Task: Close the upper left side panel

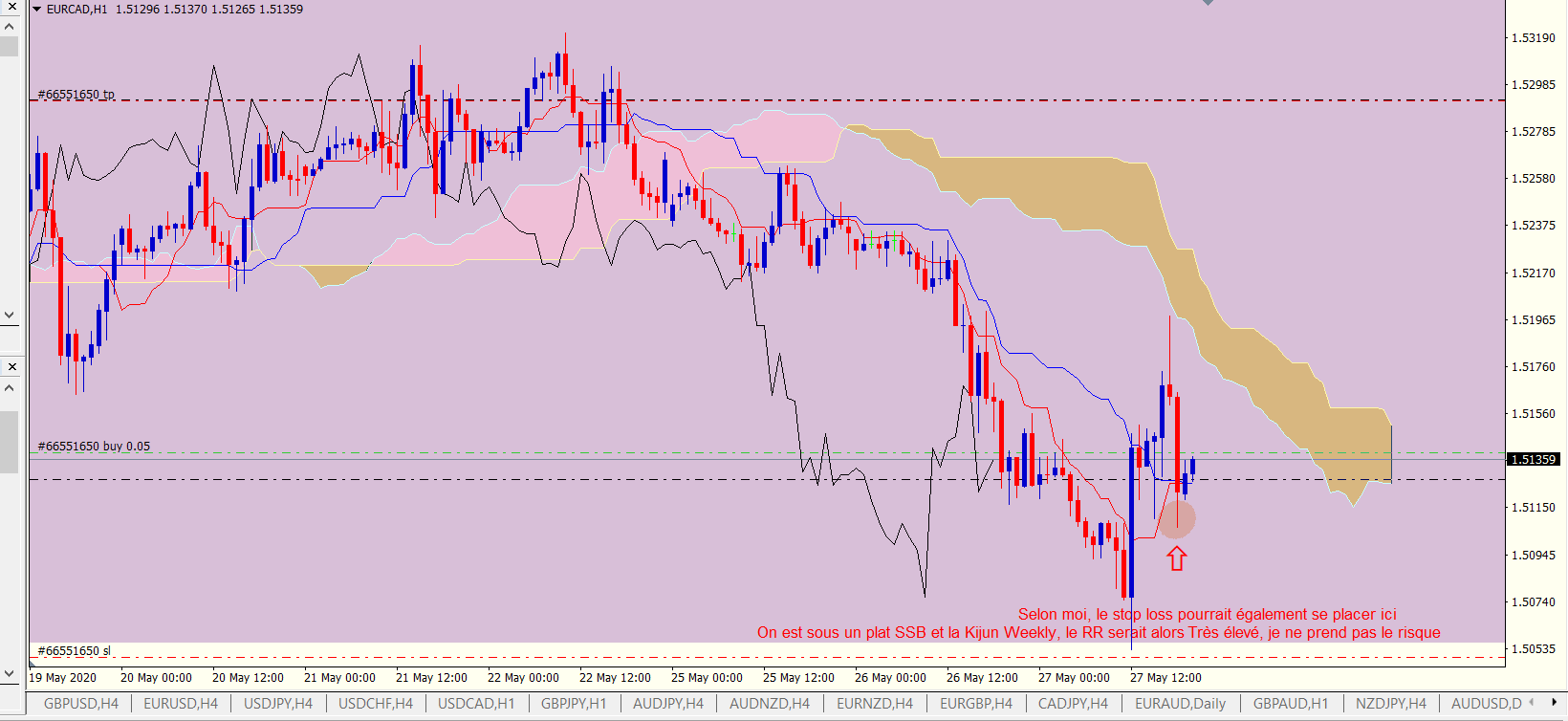Action: click(11, 7)
